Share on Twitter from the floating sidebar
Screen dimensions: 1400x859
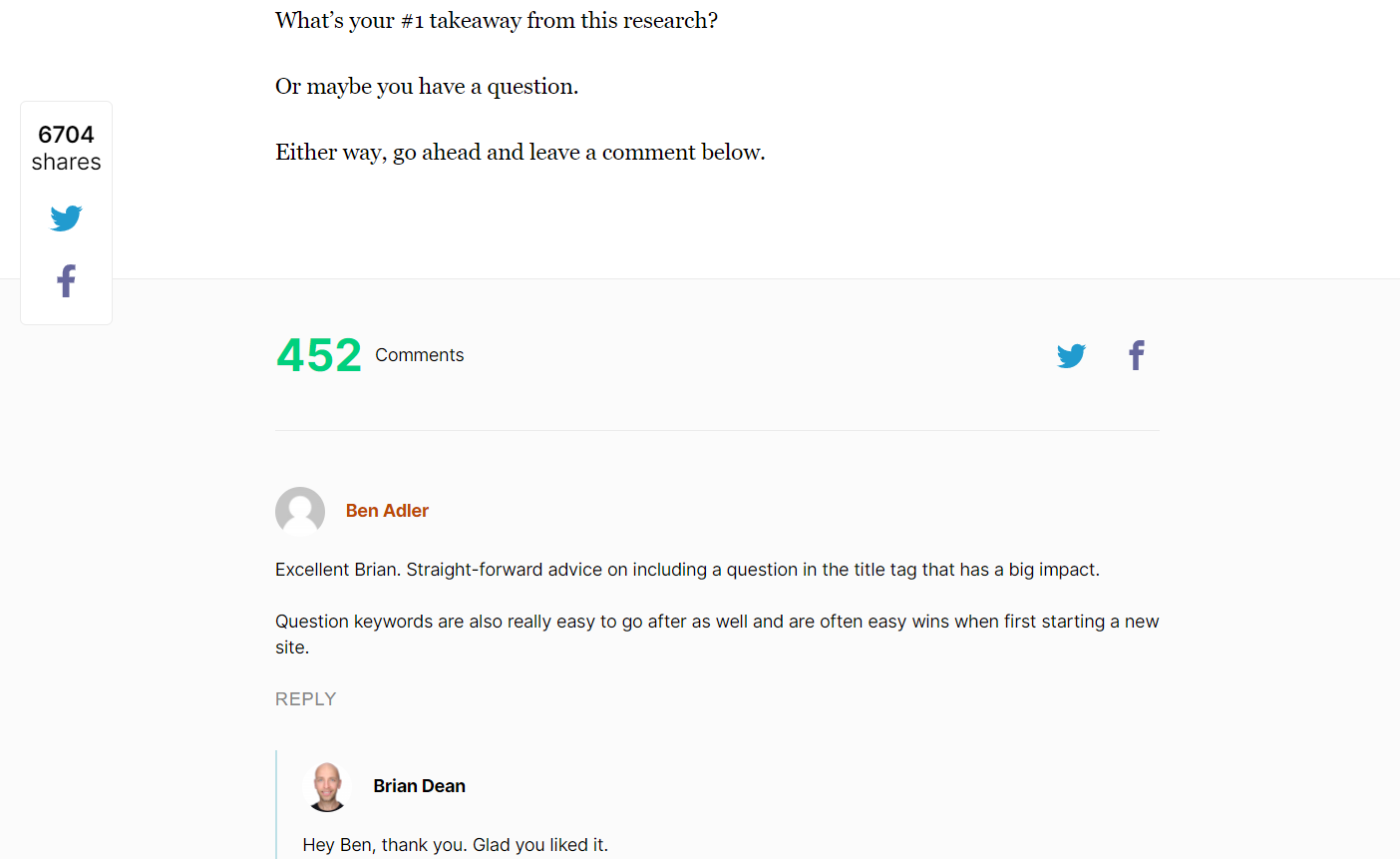[x=66, y=218]
